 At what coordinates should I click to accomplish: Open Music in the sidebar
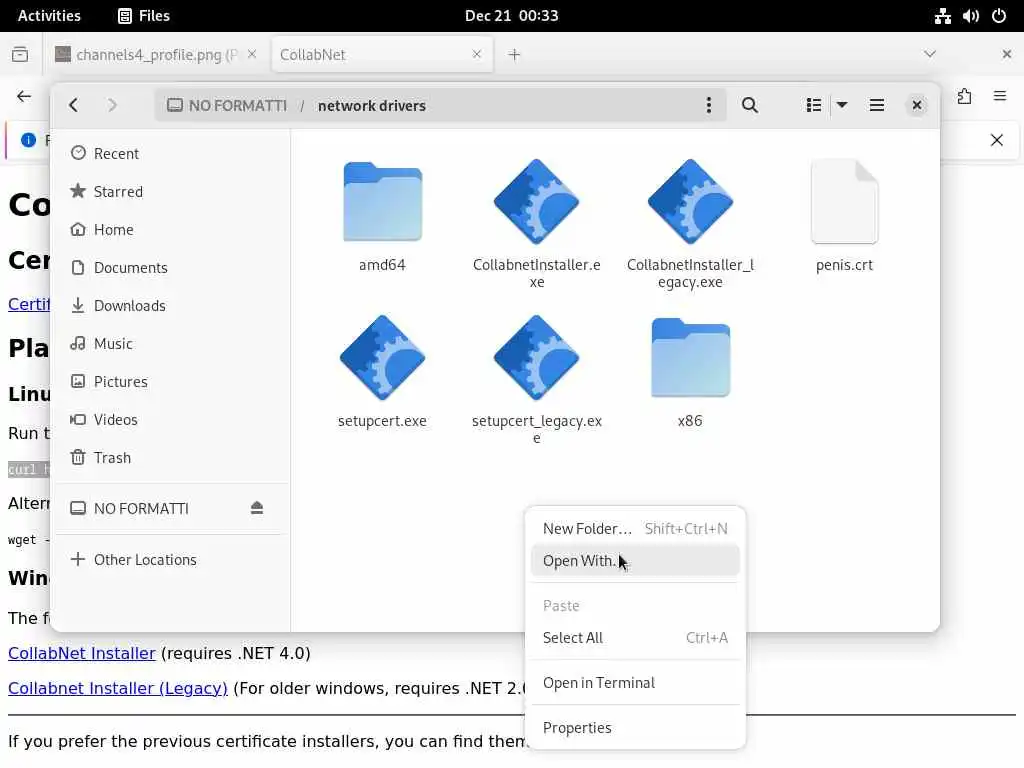click(170, 343)
